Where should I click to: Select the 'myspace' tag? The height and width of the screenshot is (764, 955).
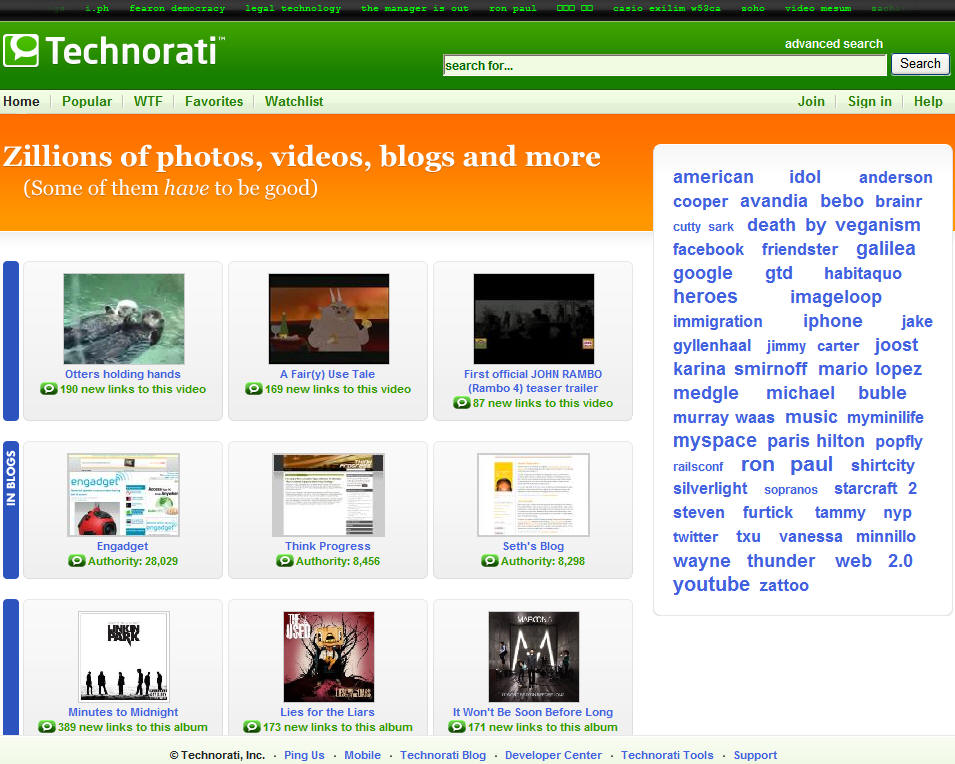[x=715, y=440]
